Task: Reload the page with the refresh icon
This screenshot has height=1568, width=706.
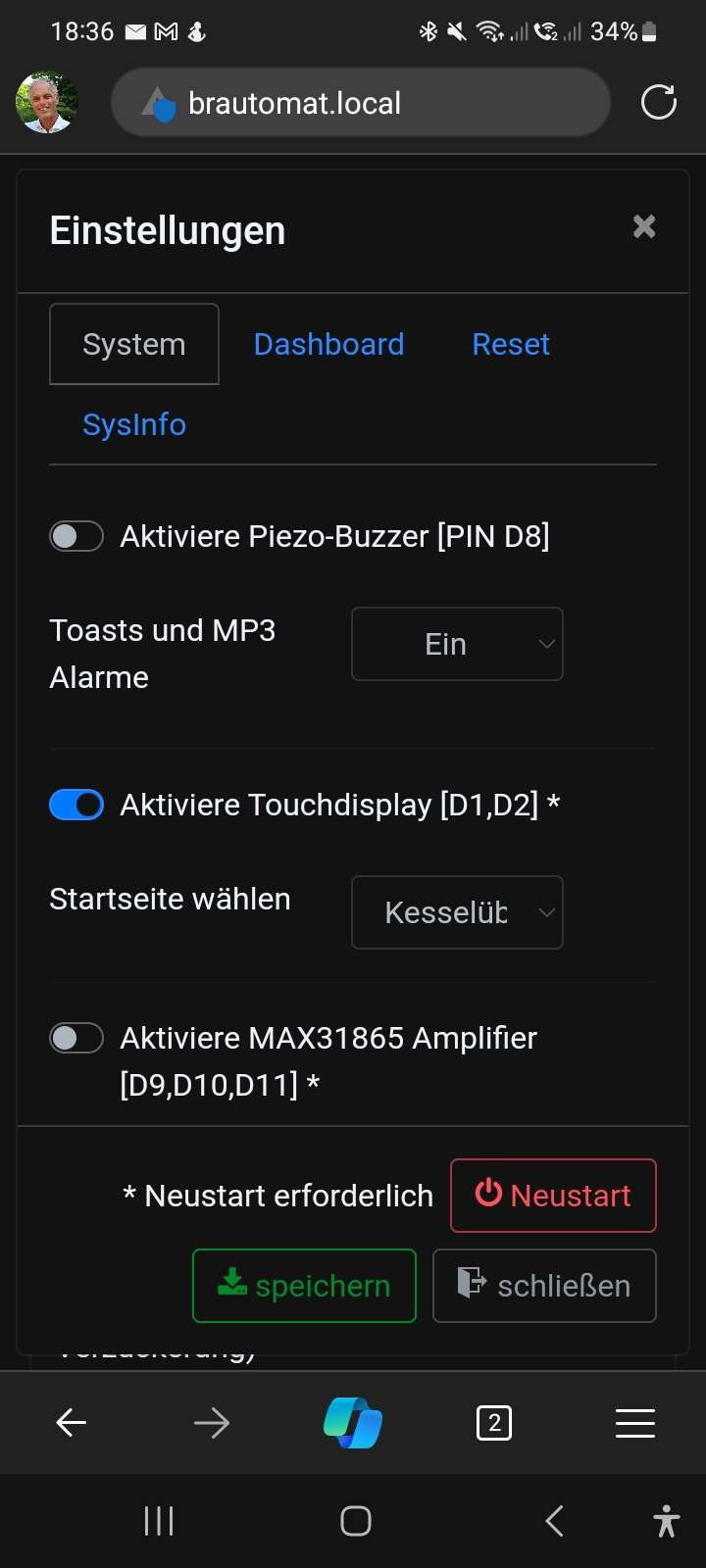Action: point(658,102)
